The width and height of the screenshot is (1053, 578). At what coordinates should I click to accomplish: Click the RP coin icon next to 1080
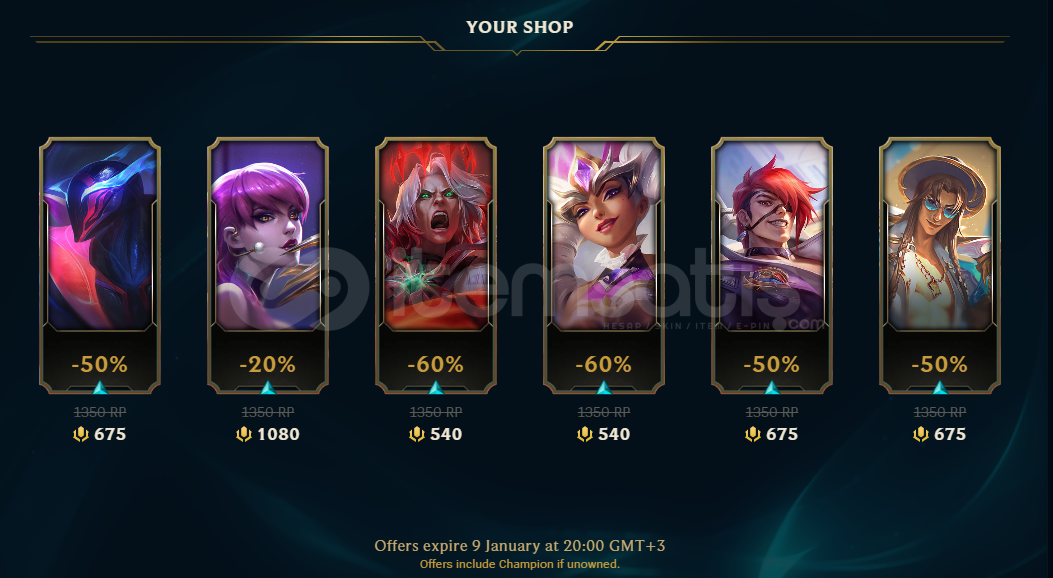click(x=244, y=434)
